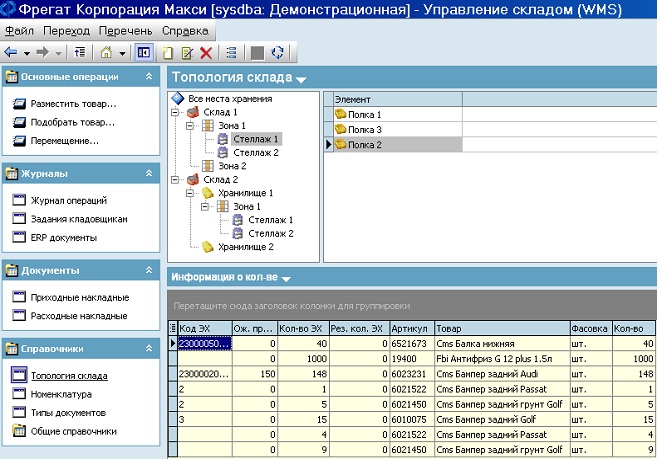Toggle the navigation panel toolbar button

pyautogui.click(x=144, y=53)
